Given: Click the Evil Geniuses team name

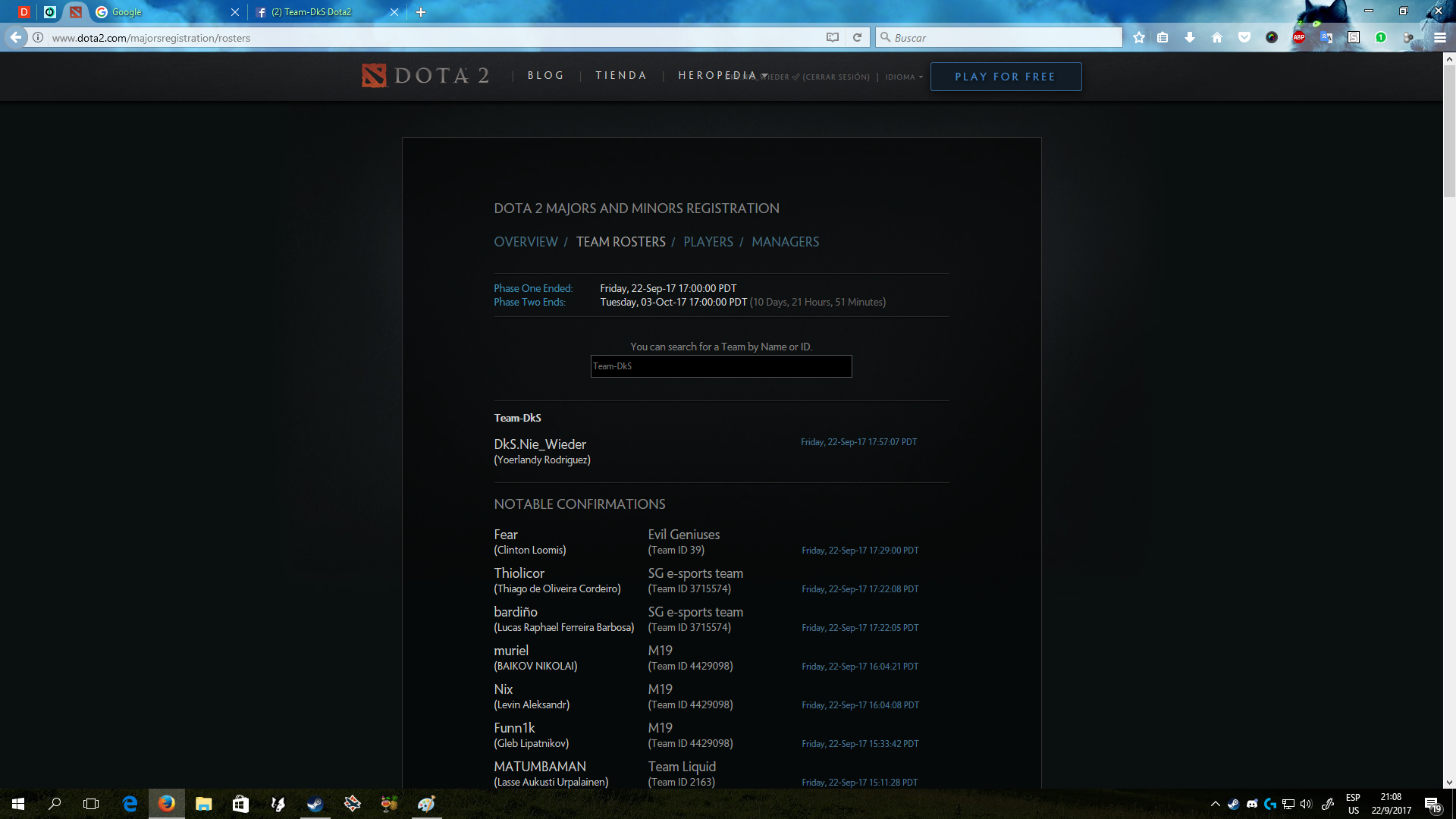Looking at the screenshot, I should pos(684,535).
